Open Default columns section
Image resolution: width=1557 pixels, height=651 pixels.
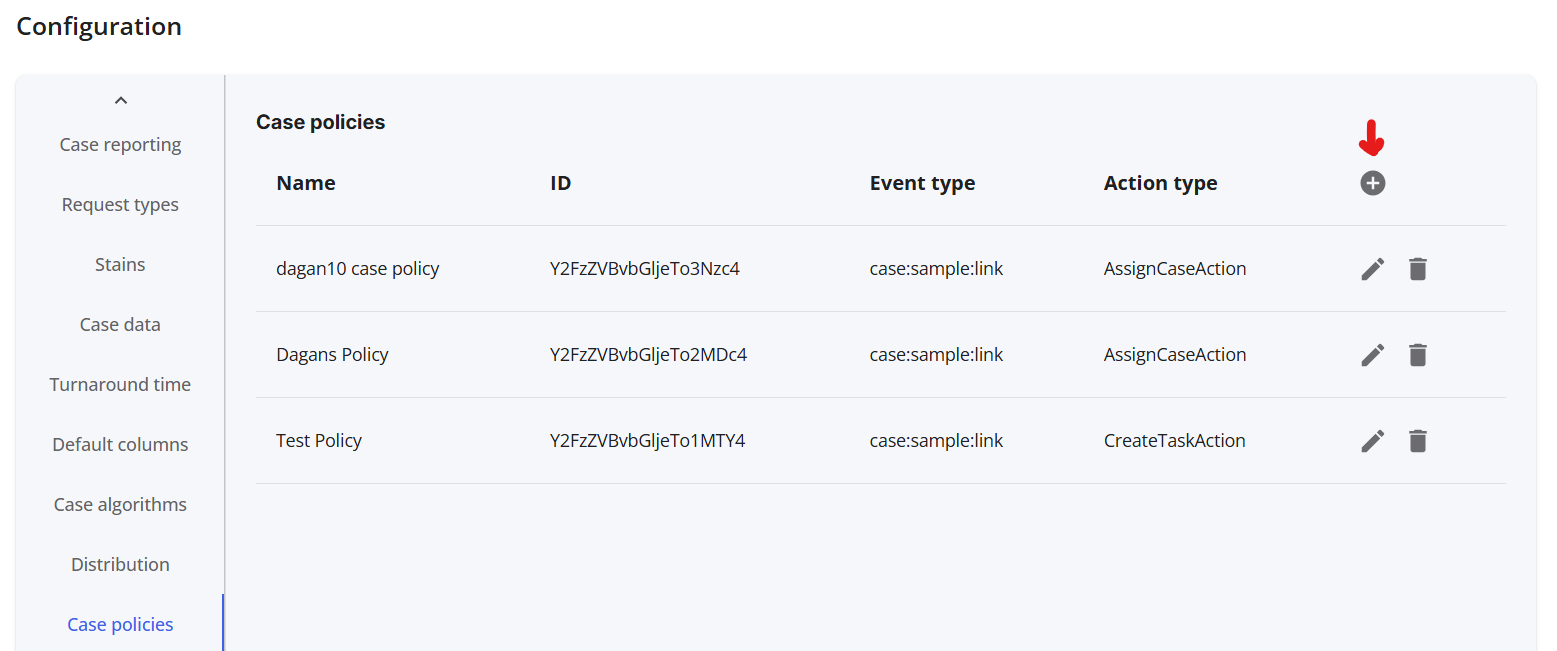click(120, 445)
